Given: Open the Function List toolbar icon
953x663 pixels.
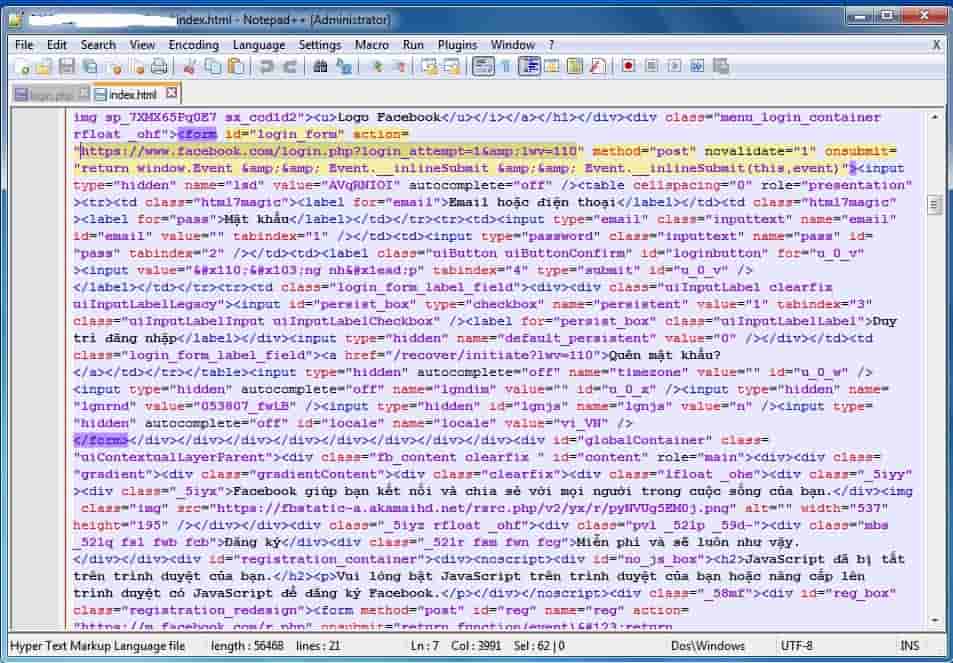Looking at the screenshot, I should 598,66.
